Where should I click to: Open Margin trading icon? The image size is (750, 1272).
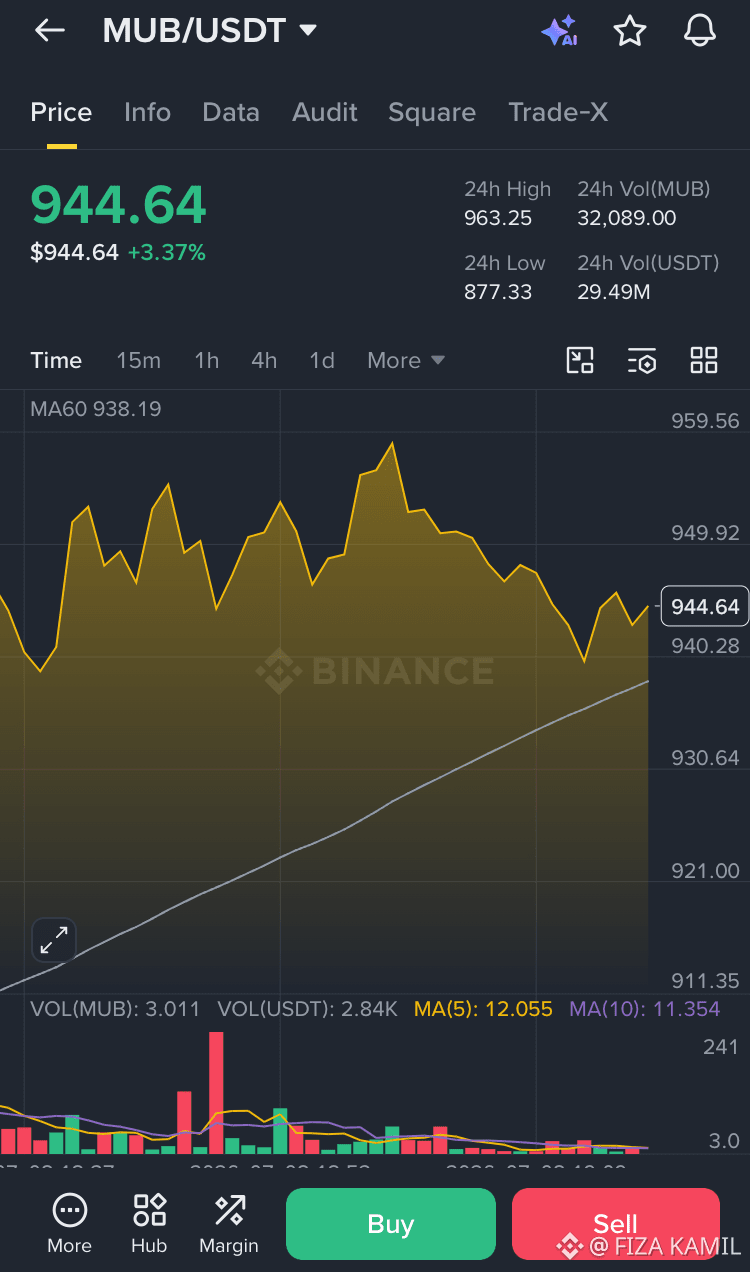click(229, 1223)
